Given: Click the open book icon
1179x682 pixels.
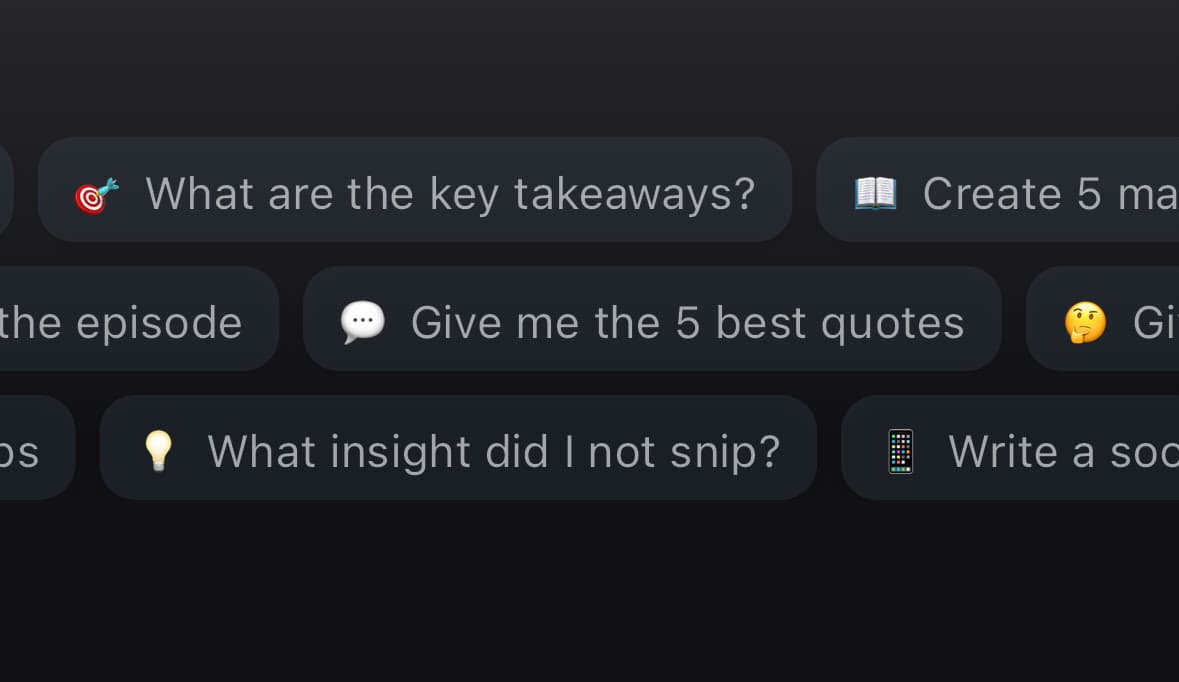Looking at the screenshot, I should pos(875,193).
